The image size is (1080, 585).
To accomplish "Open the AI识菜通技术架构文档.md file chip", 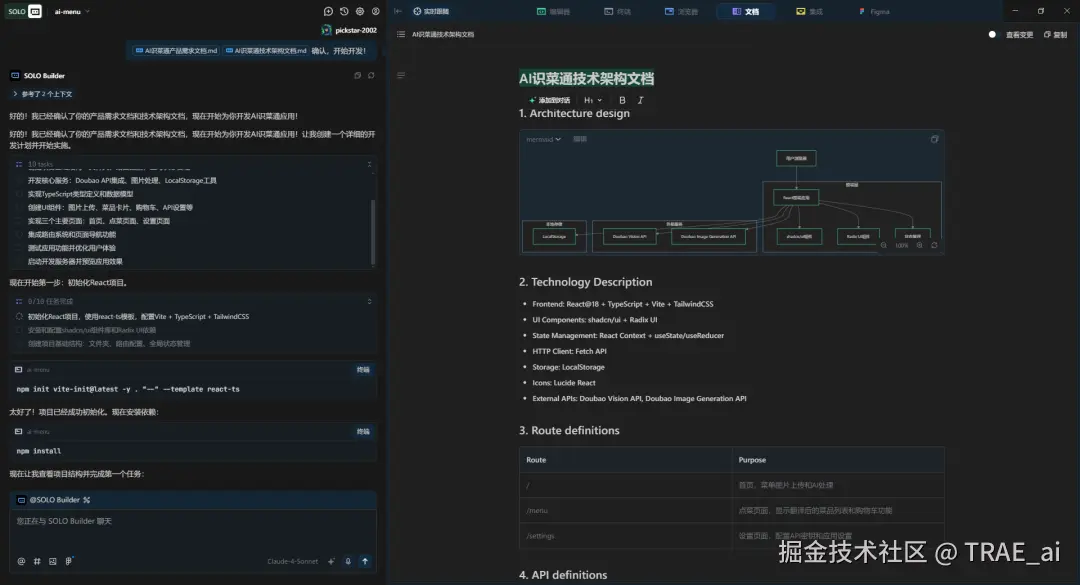I will point(266,50).
